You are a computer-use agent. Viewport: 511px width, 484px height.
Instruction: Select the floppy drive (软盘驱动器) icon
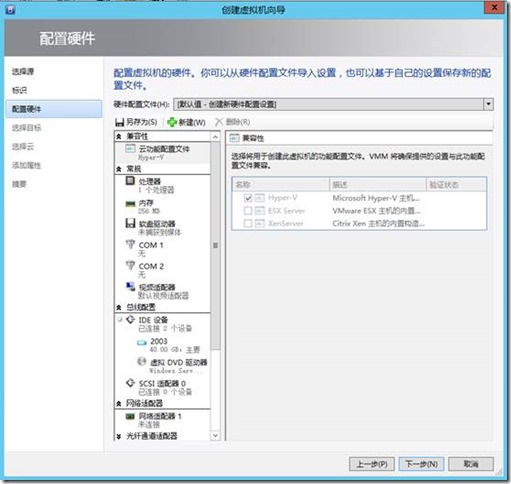click(130, 223)
